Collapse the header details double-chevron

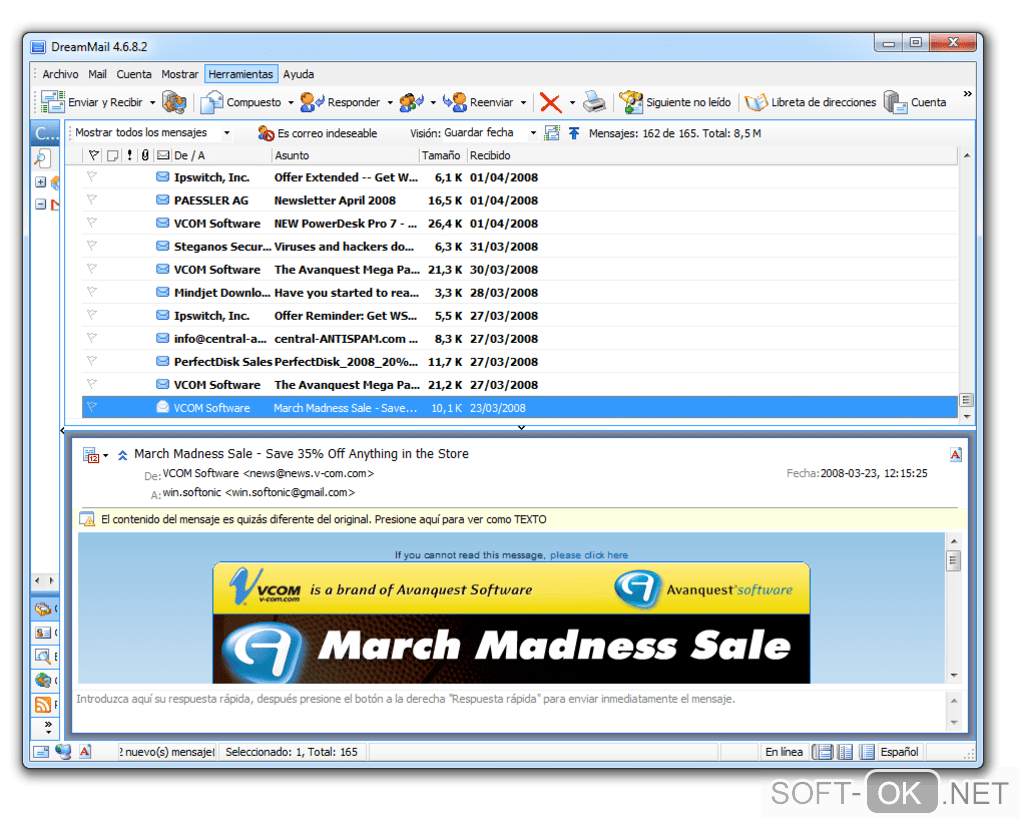(x=122, y=456)
